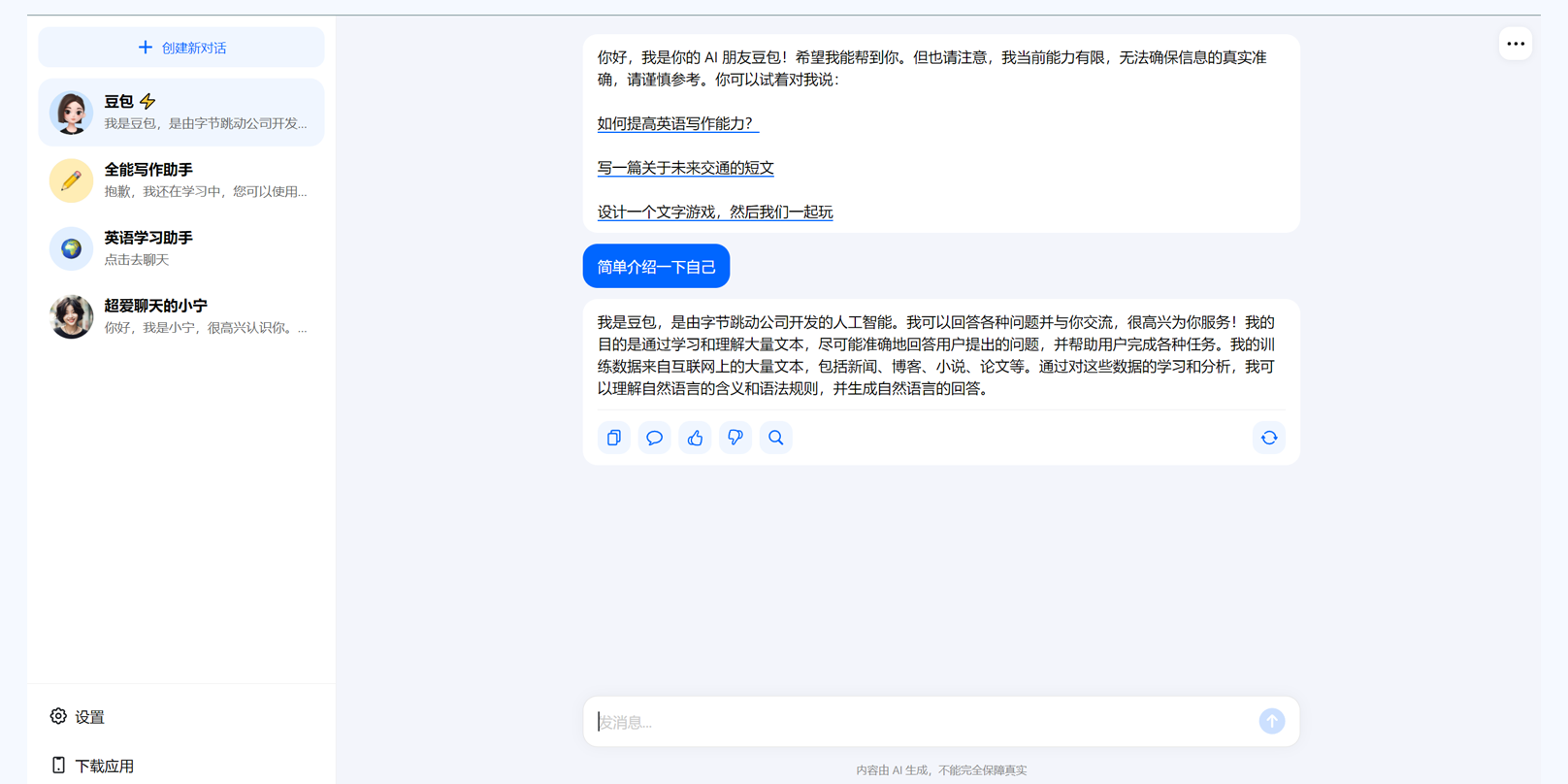
Task: Dislike the response with thumbs down
Action: click(x=735, y=438)
